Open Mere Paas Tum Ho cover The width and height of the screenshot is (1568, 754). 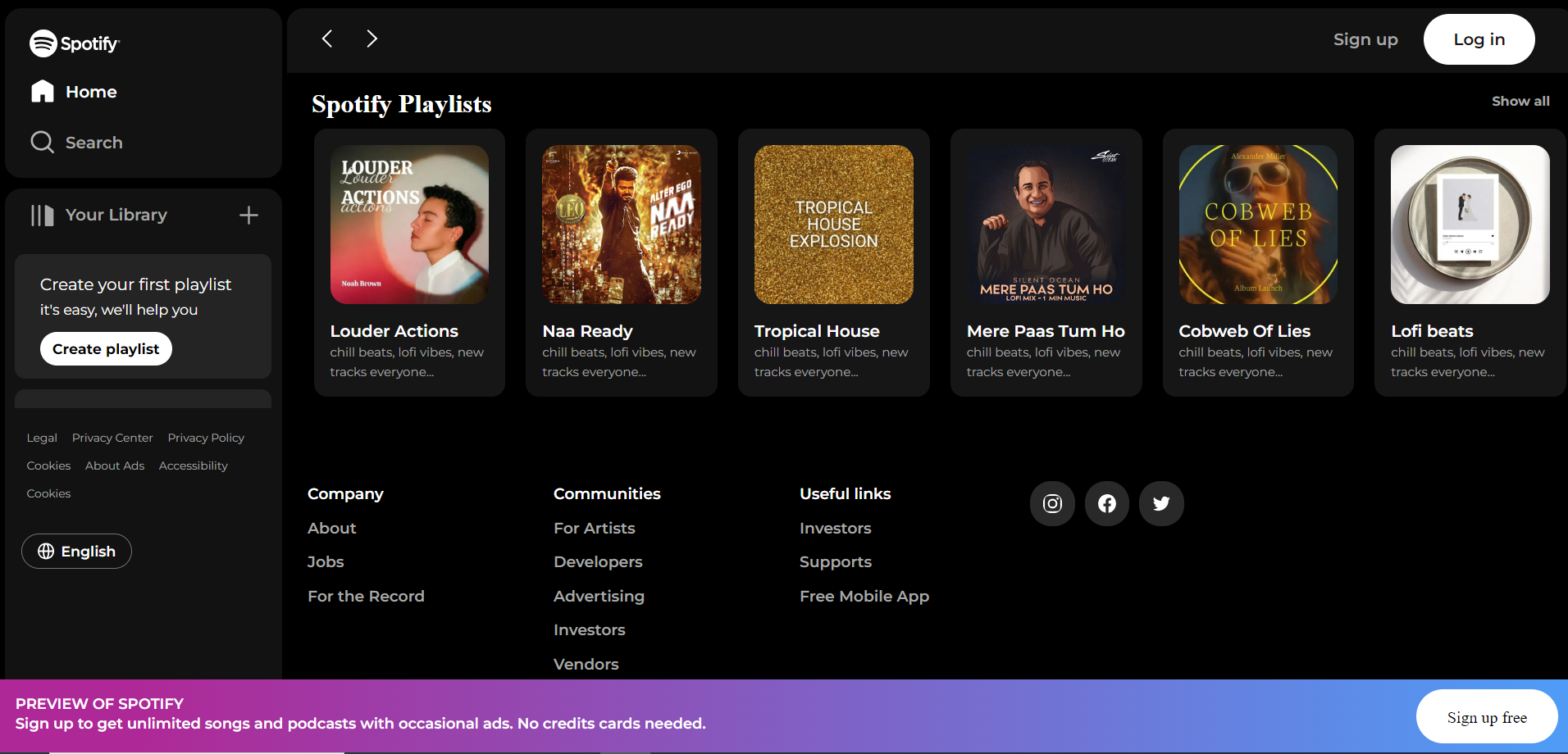(x=1046, y=225)
